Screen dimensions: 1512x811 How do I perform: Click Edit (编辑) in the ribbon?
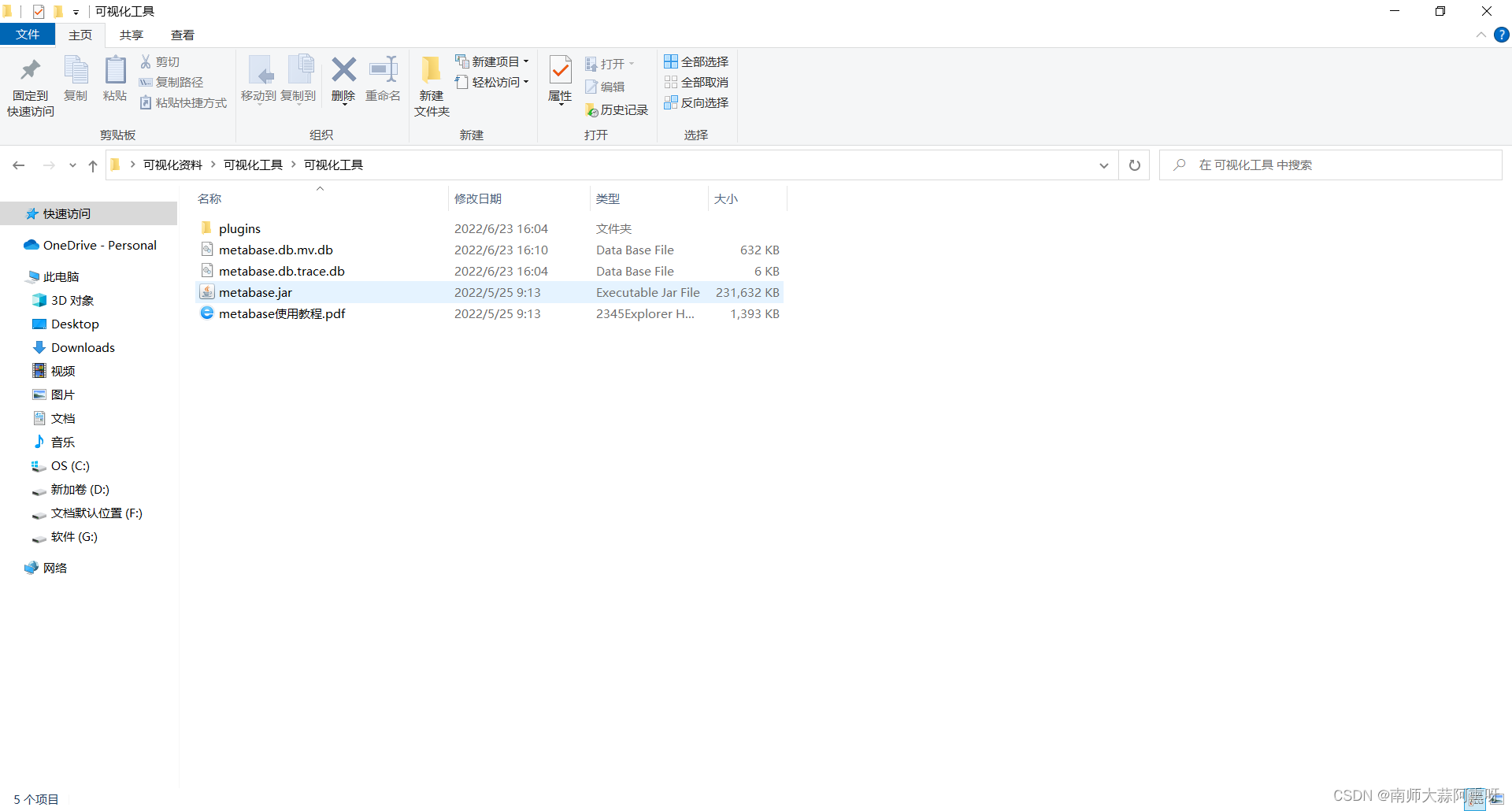[605, 87]
